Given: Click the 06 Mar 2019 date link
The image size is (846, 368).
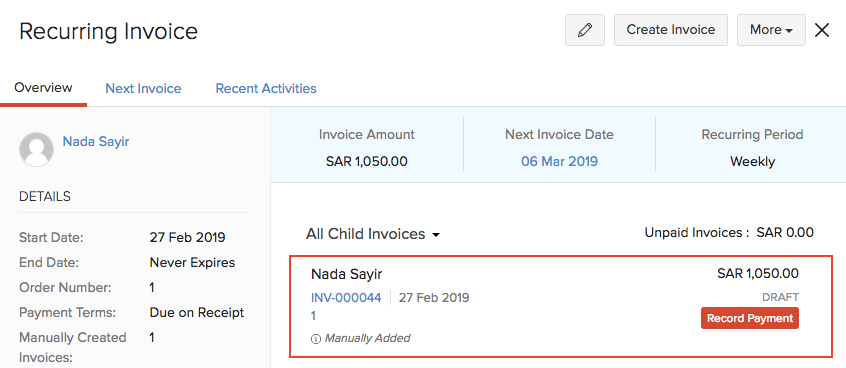Looking at the screenshot, I should point(559,161).
